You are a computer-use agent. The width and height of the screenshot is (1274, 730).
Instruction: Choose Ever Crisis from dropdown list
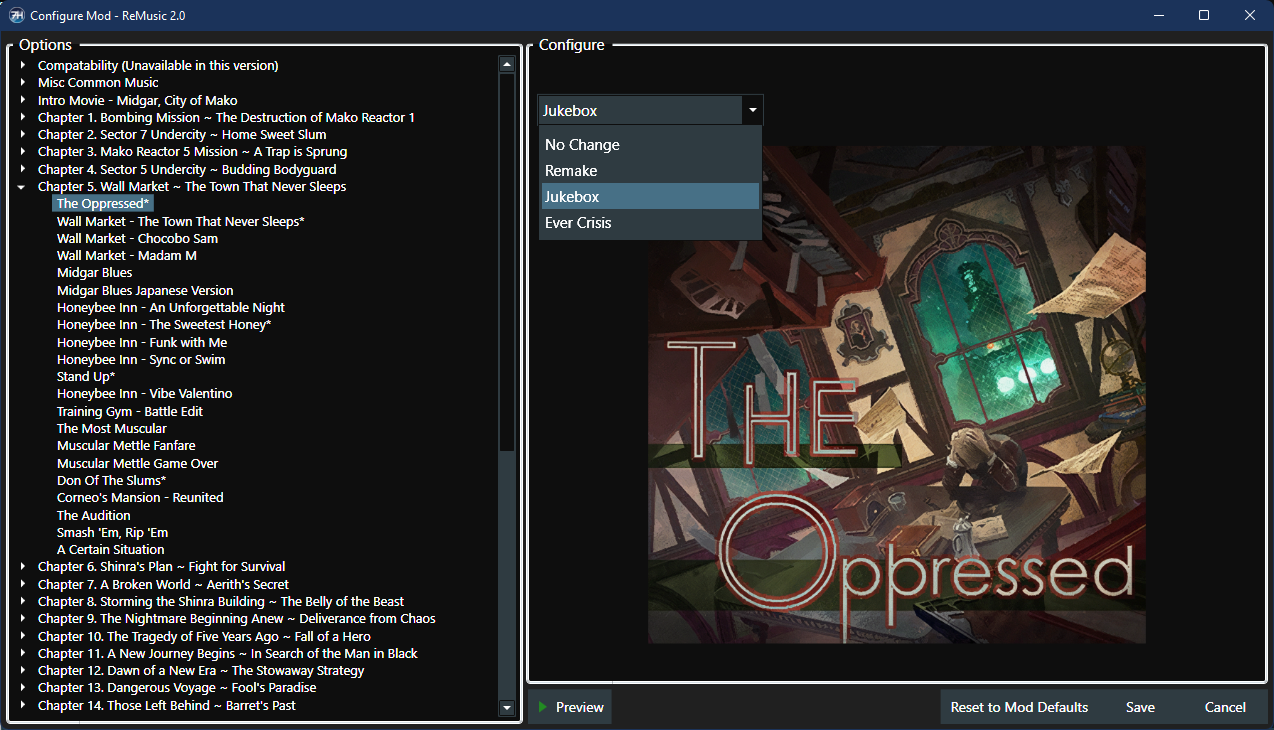(x=650, y=223)
